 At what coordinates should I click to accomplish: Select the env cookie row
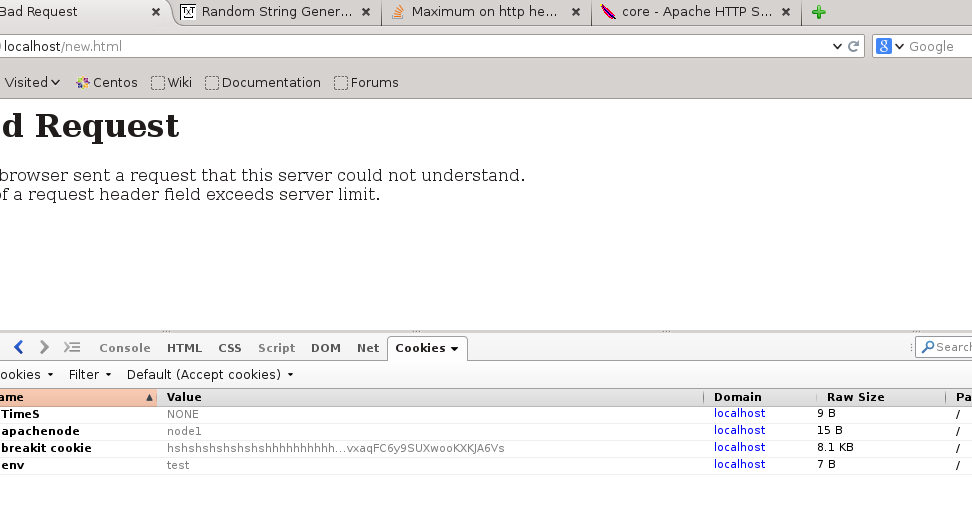point(486,465)
